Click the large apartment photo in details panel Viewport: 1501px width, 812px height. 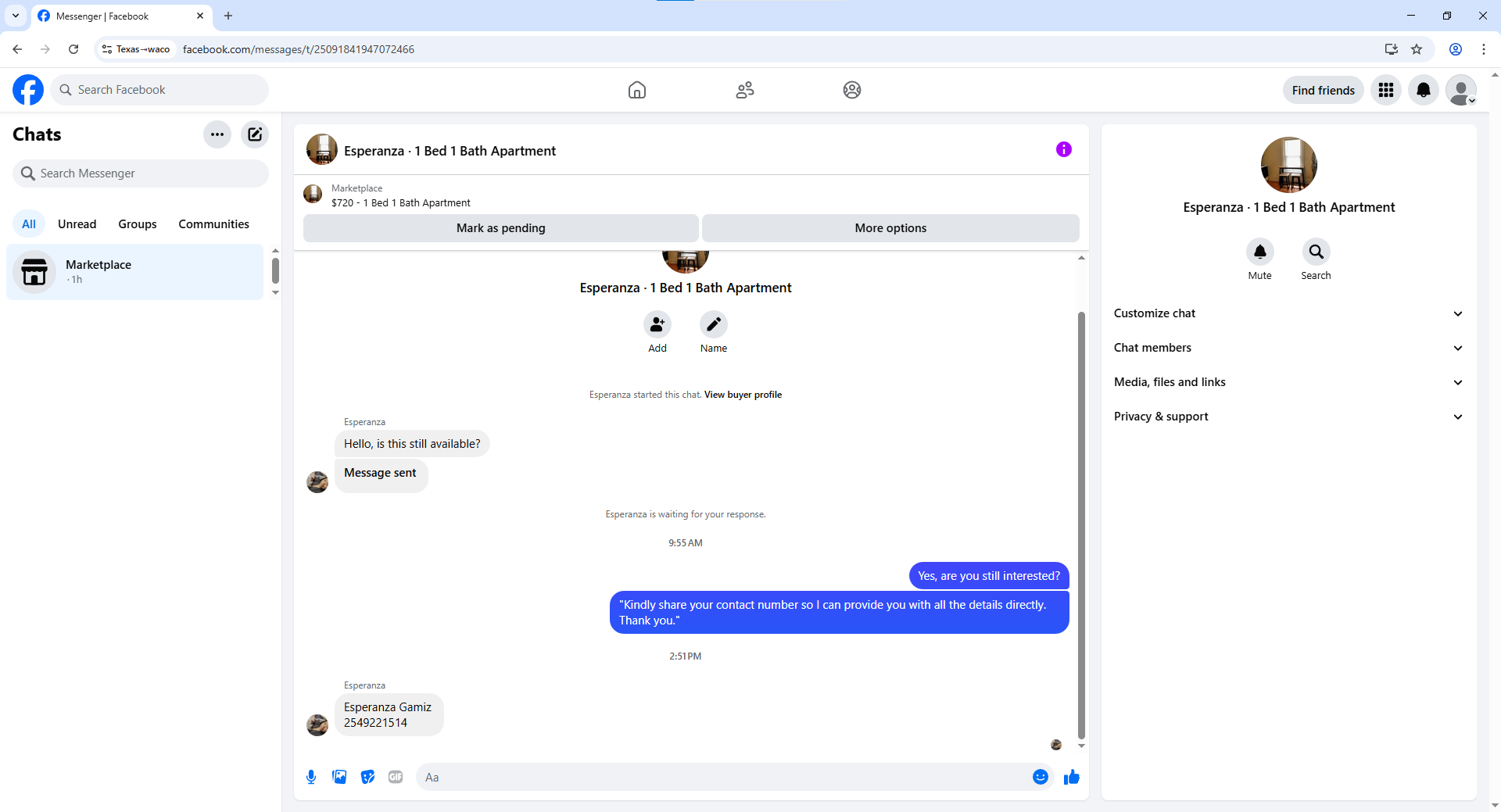(x=1289, y=165)
